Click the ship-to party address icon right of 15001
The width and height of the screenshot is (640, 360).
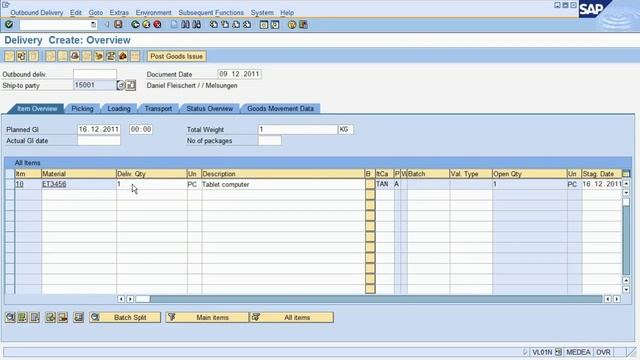point(131,85)
